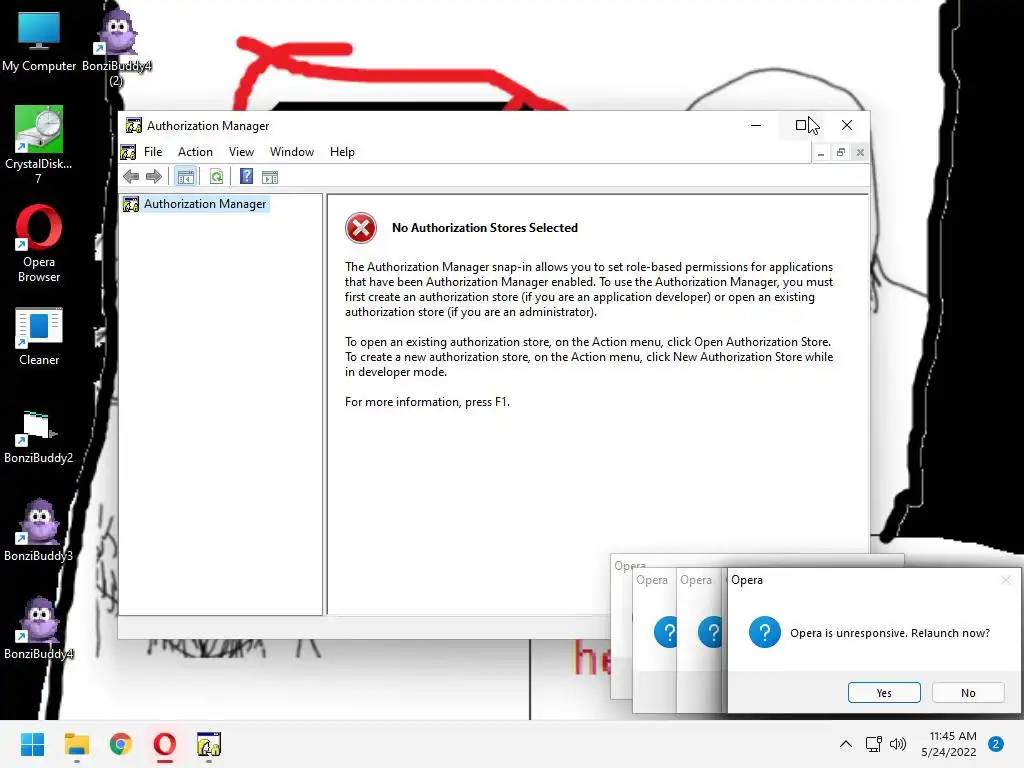Image resolution: width=1024 pixels, height=768 pixels.
Task: Click Yes to relaunch Opera
Action: (x=884, y=693)
